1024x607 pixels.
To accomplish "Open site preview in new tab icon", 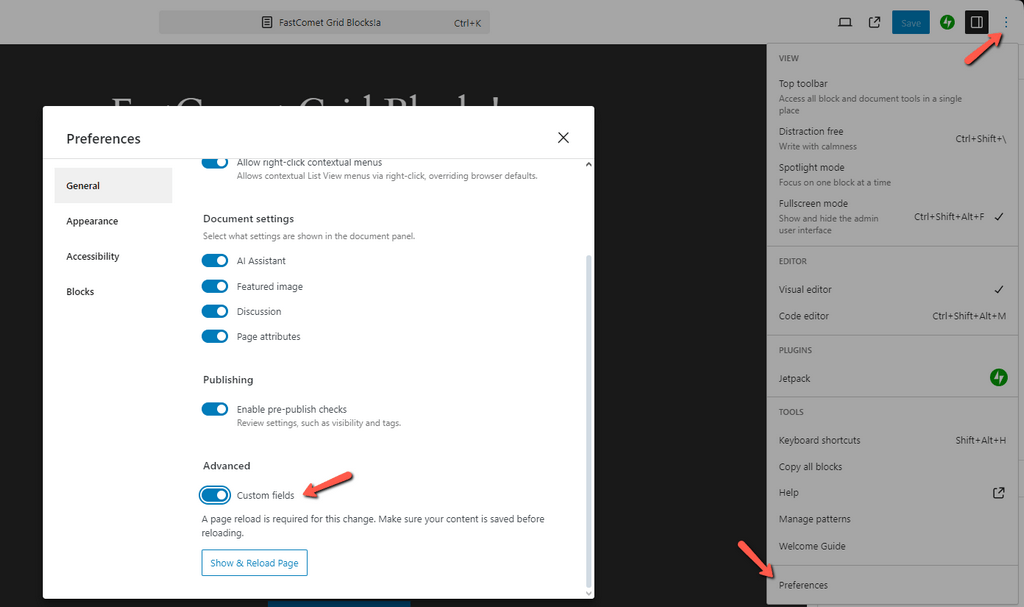I will point(874,21).
